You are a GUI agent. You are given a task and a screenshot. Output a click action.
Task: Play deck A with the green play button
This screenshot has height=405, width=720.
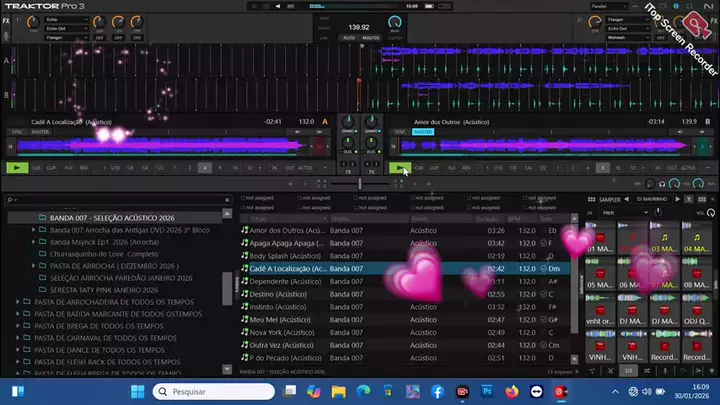(17, 168)
